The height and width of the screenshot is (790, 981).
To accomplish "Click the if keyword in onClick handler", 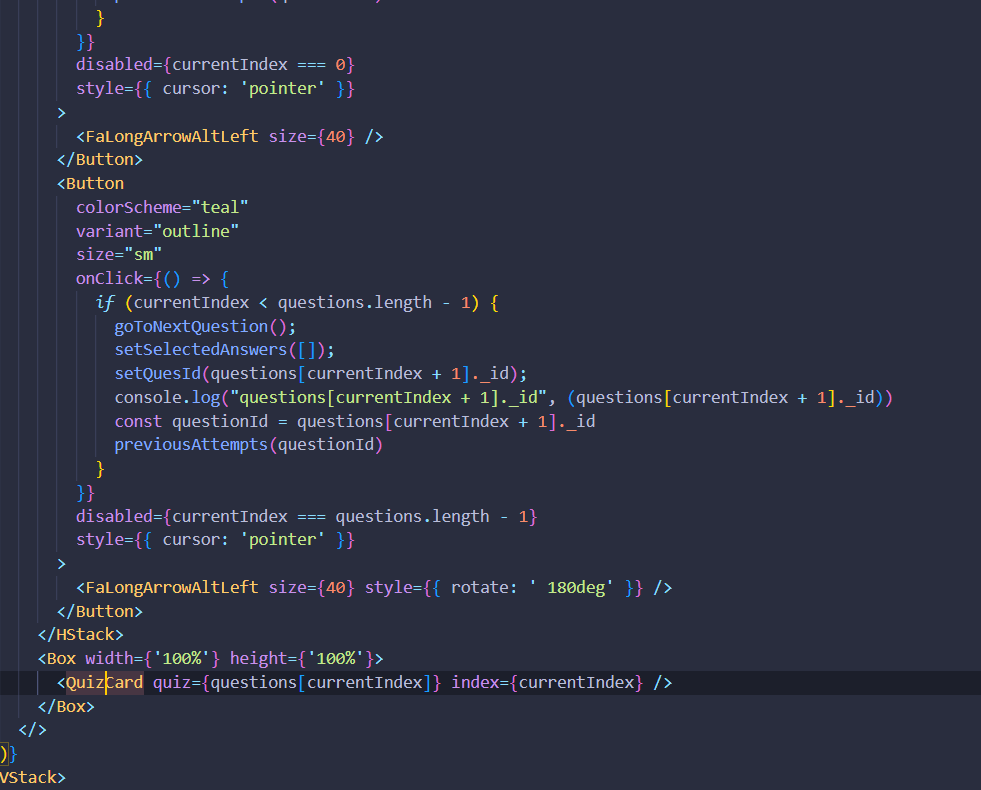I will tap(104, 302).
